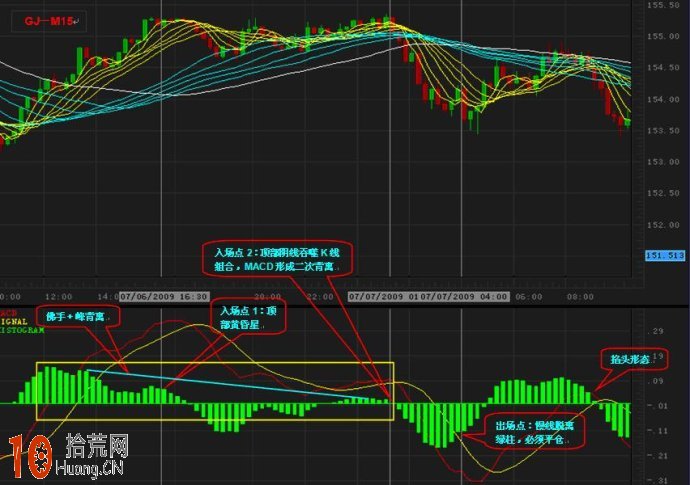
Task: Click the 153.50 price axis label
Action: (x=663, y=131)
